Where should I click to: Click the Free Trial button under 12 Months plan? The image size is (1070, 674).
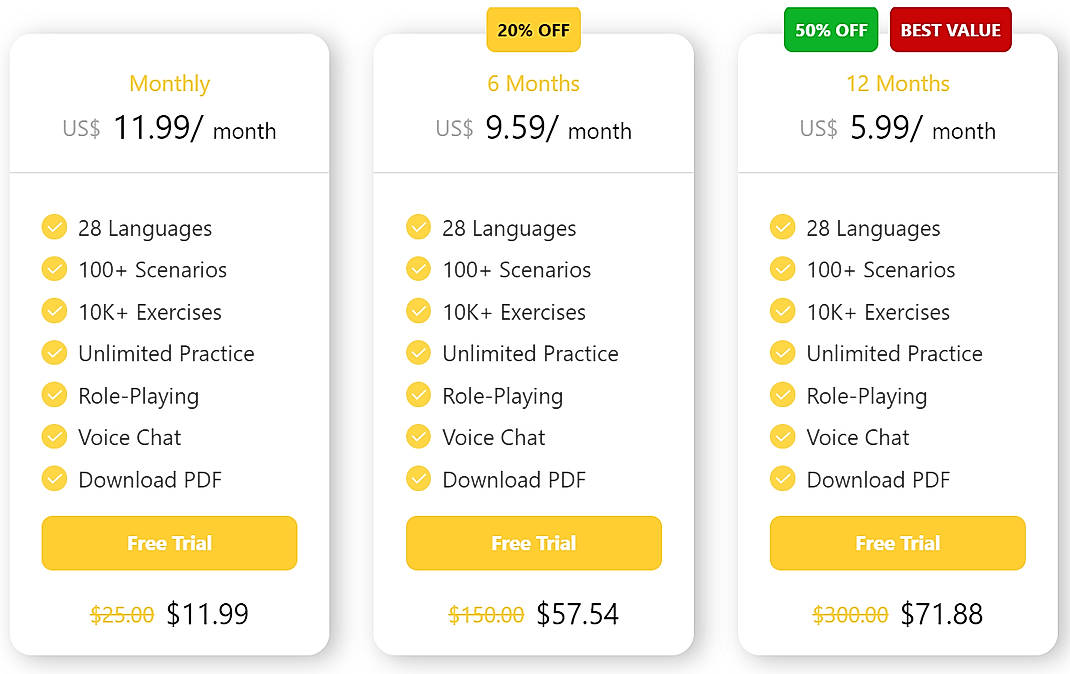tap(897, 543)
